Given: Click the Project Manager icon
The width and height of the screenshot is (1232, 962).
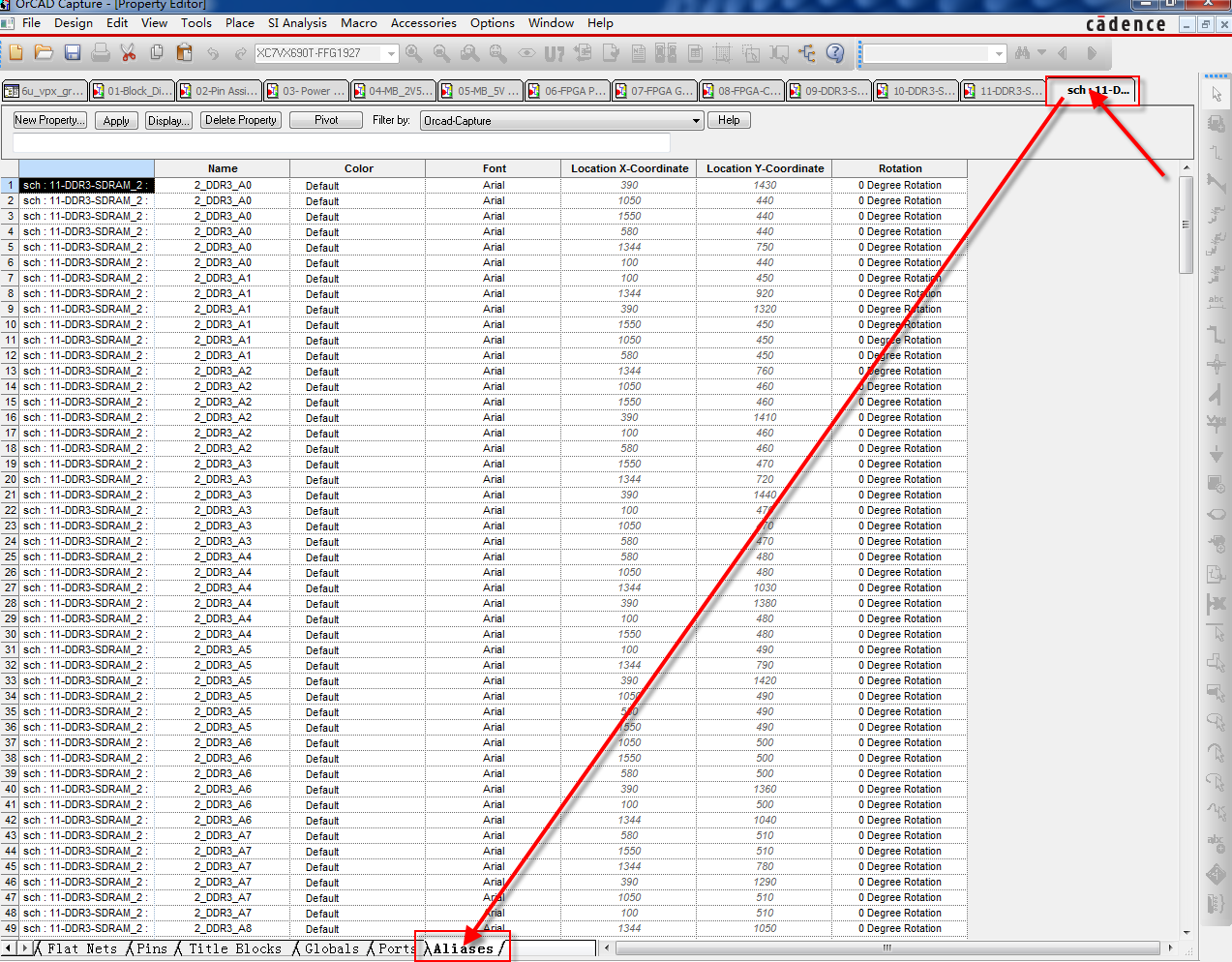Looking at the screenshot, I should 807,53.
